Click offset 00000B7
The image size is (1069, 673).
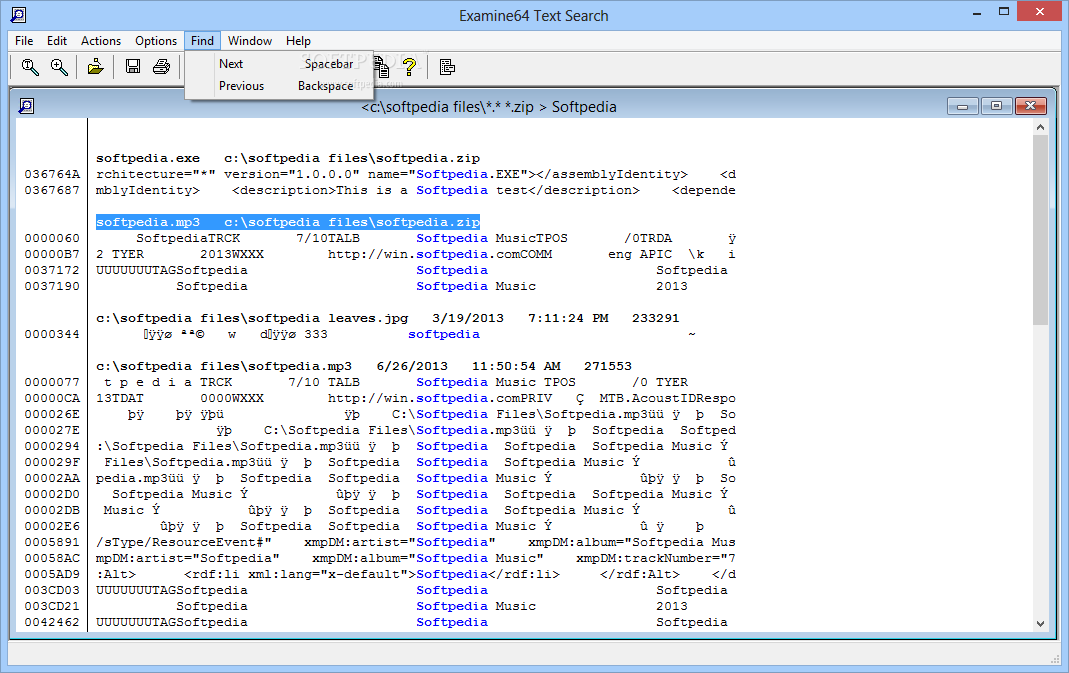tap(52, 254)
